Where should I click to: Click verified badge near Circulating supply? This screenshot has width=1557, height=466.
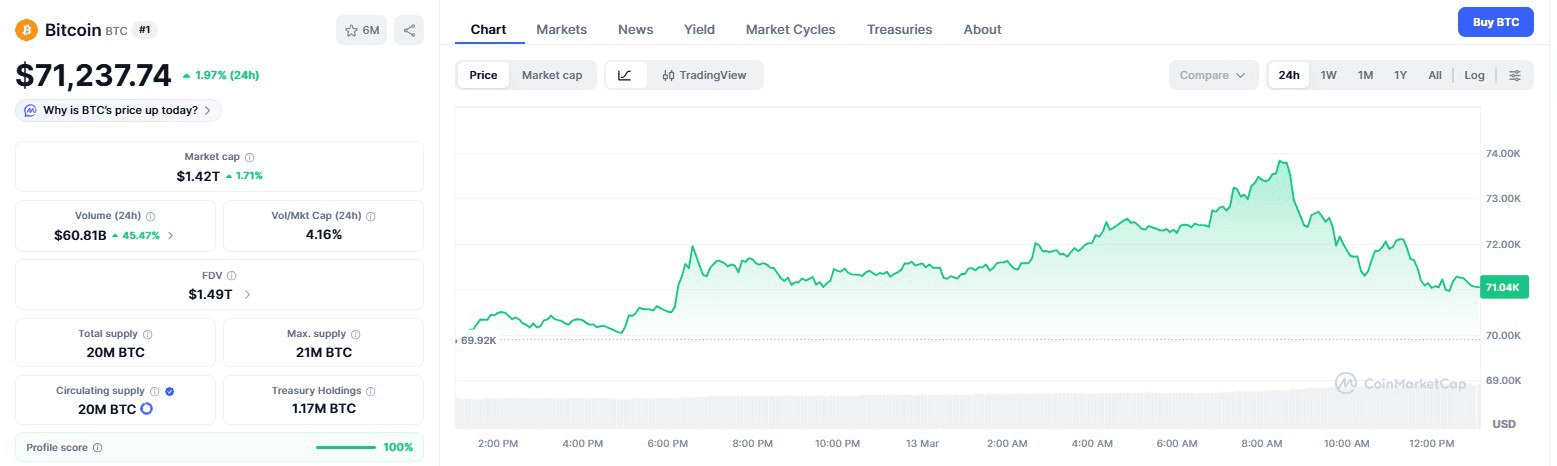(x=169, y=391)
